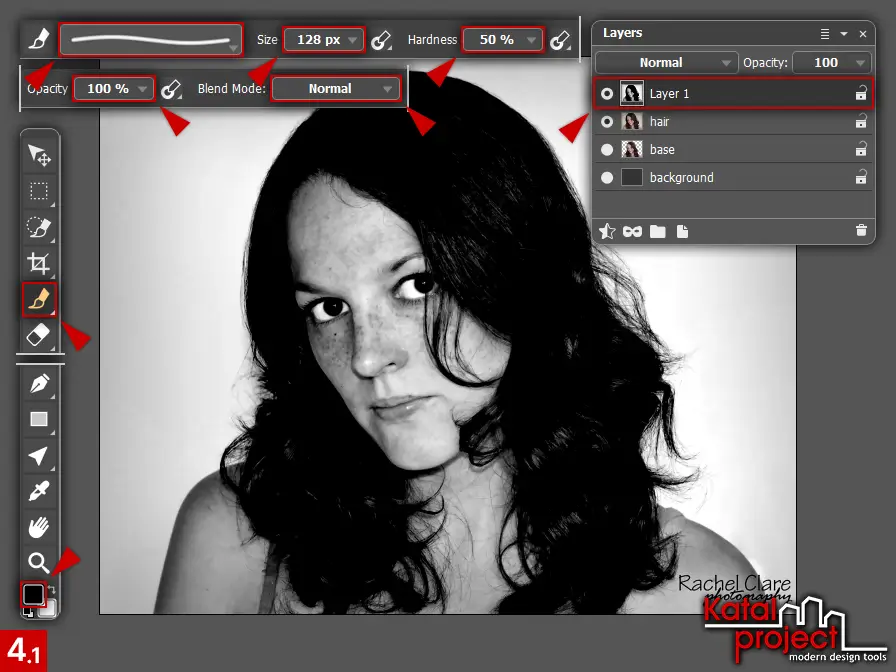Delete the selected layer with trash button
The height and width of the screenshot is (672, 896).
(861, 231)
